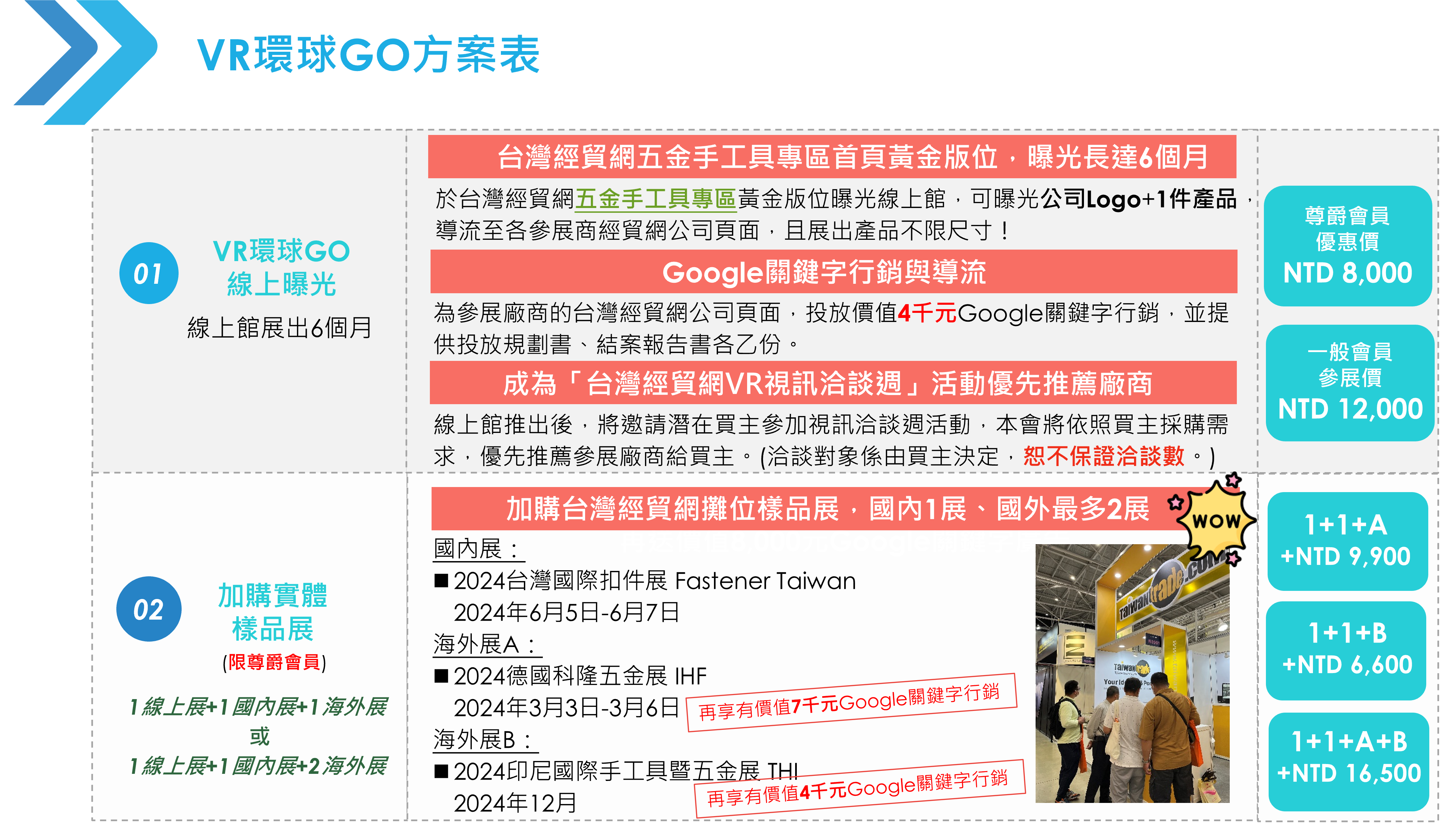Click the 加購實體樣品展 heading
Viewport: 1456px width, 831px height.
point(273,612)
